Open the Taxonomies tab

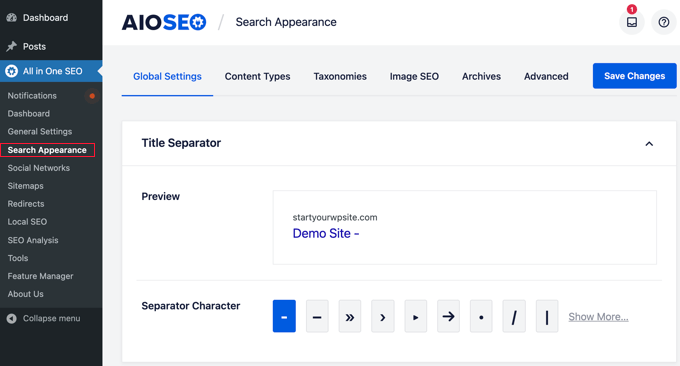(x=340, y=77)
